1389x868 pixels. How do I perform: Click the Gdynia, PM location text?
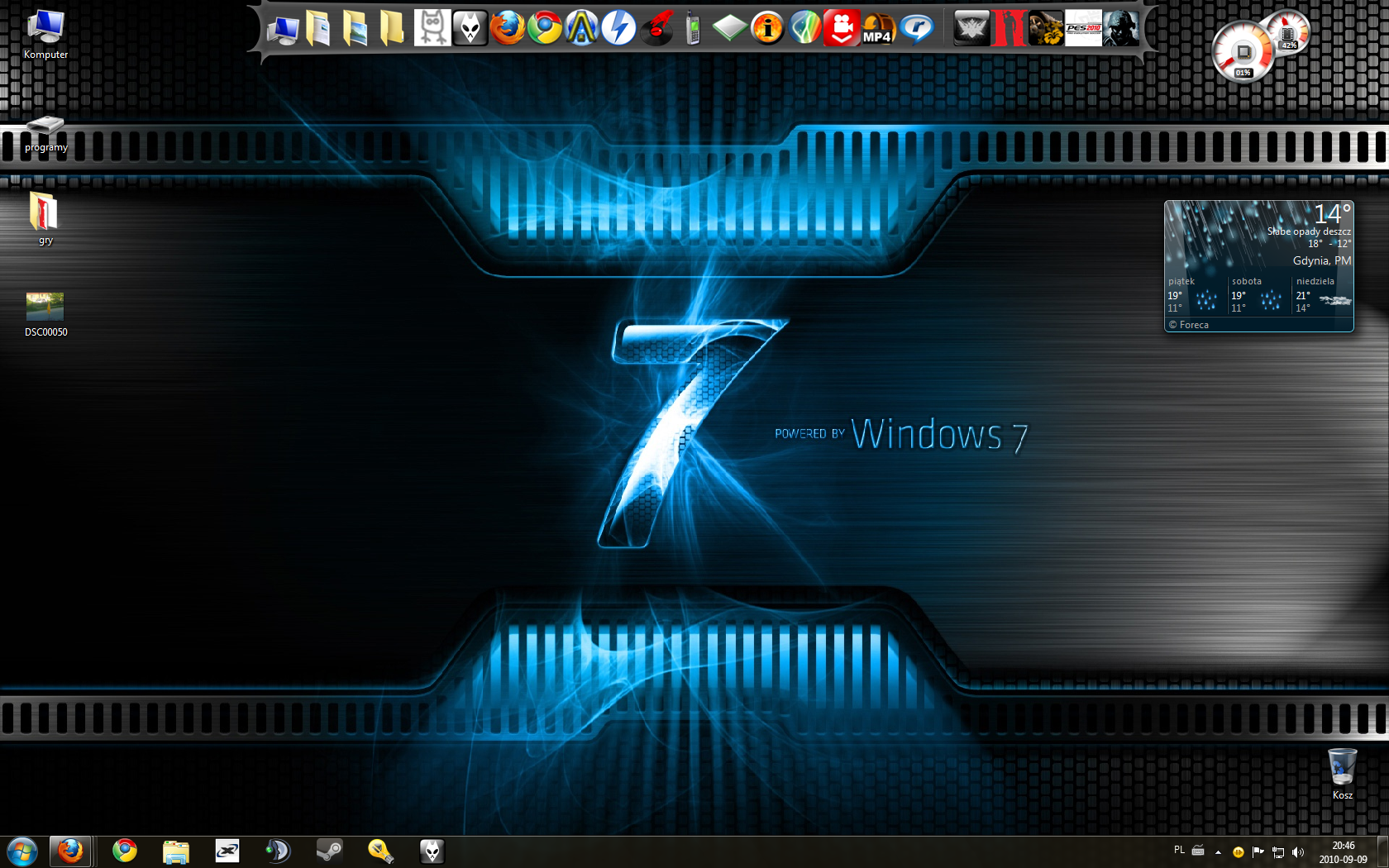pyautogui.click(x=1321, y=260)
